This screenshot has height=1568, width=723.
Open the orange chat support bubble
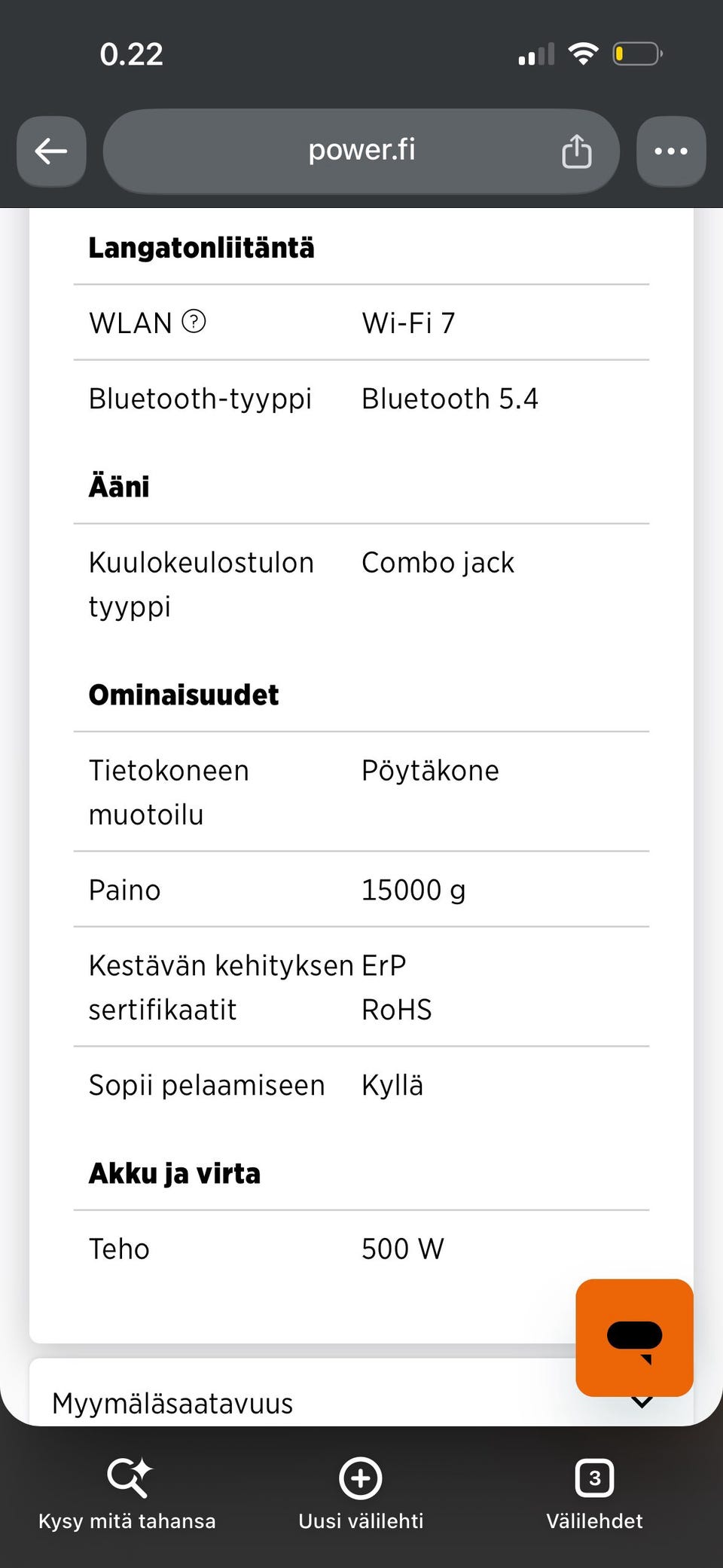(x=634, y=1337)
